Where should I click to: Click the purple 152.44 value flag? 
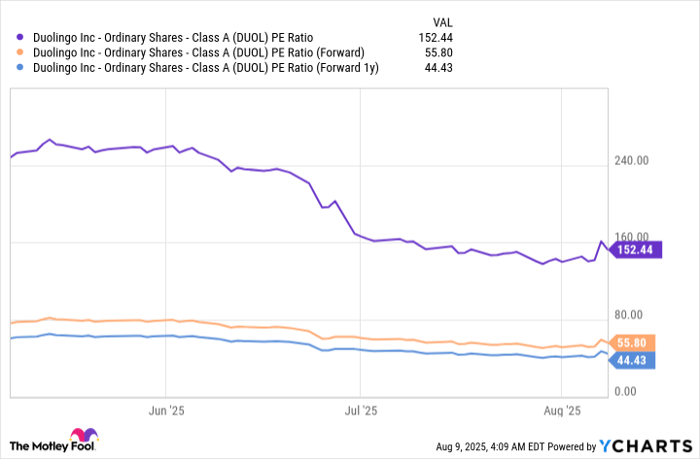coord(635,250)
